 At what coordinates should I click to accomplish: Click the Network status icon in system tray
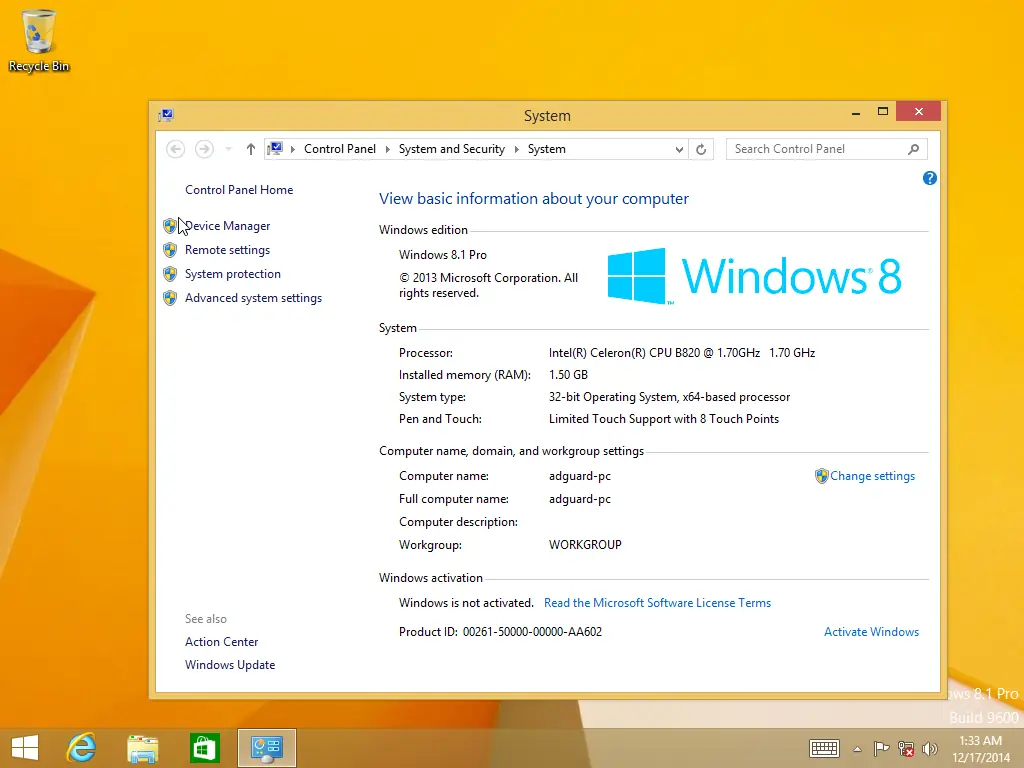(x=906, y=748)
